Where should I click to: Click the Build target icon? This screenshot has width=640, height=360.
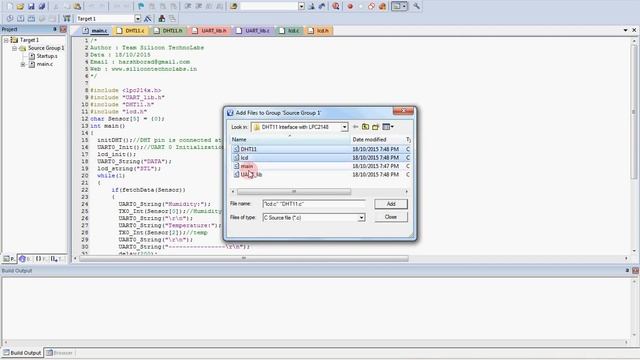click(20, 18)
